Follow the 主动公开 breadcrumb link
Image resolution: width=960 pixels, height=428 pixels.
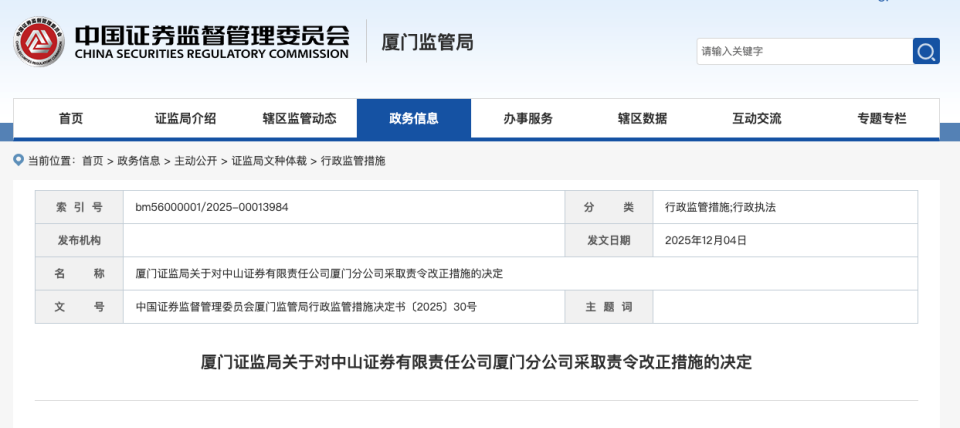(x=196, y=161)
